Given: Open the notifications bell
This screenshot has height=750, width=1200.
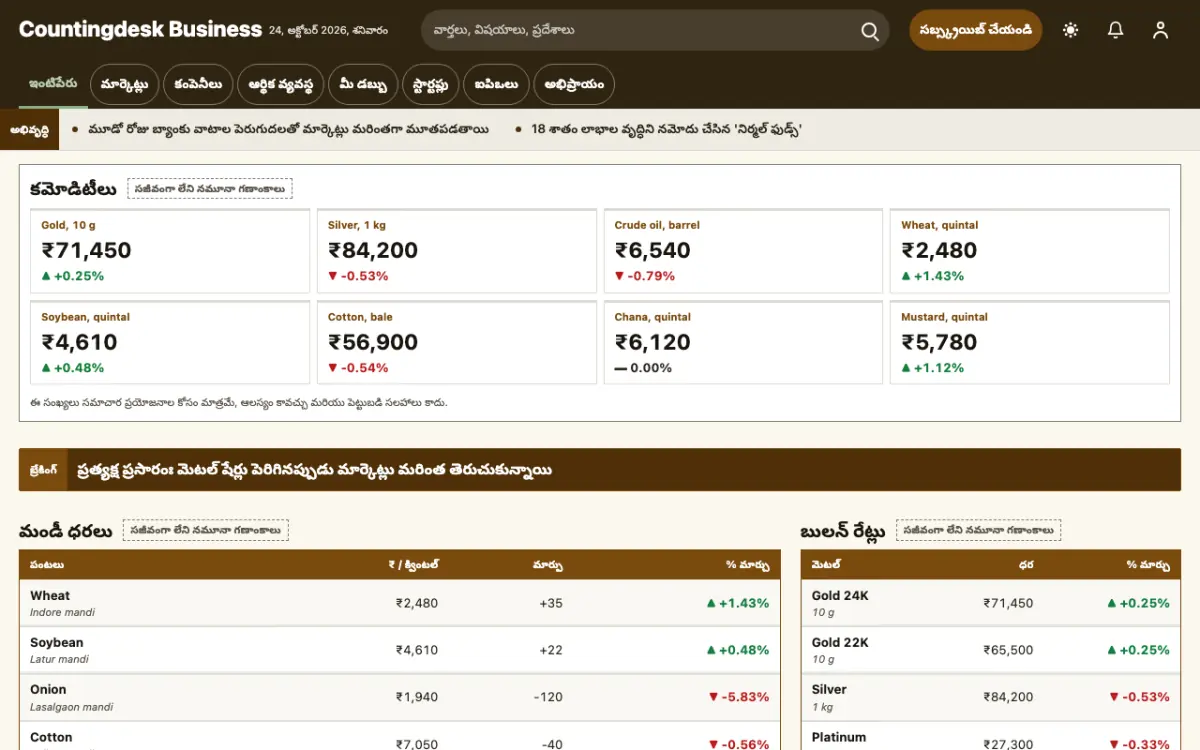Looking at the screenshot, I should (x=1116, y=30).
